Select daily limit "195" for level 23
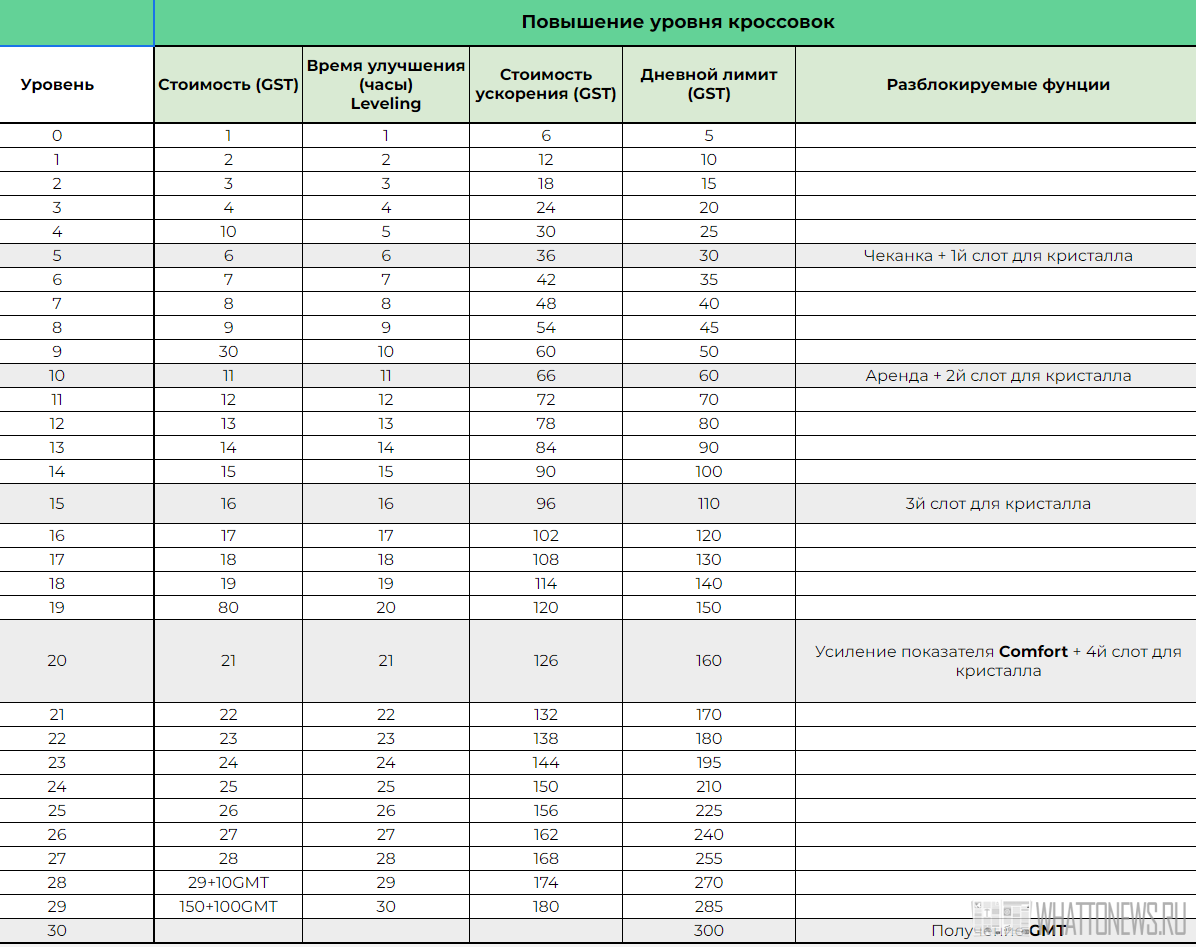 709,762
